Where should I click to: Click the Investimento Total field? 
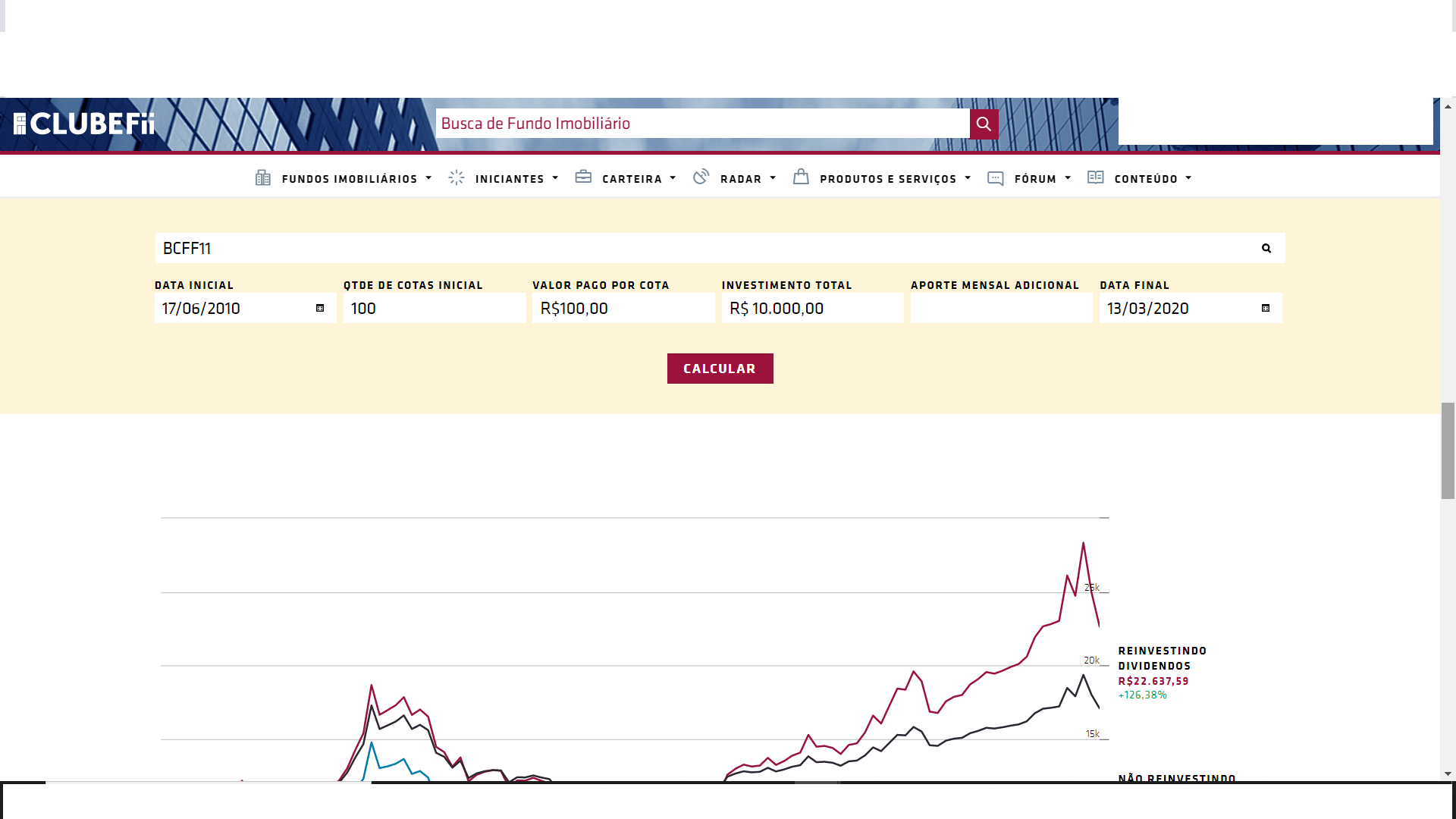(x=812, y=308)
